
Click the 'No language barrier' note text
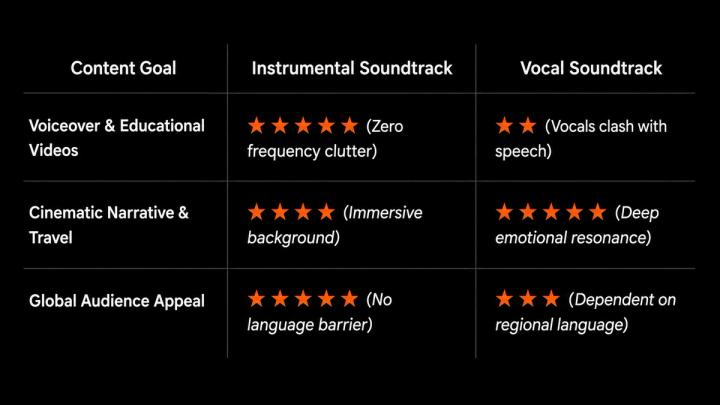point(320,312)
